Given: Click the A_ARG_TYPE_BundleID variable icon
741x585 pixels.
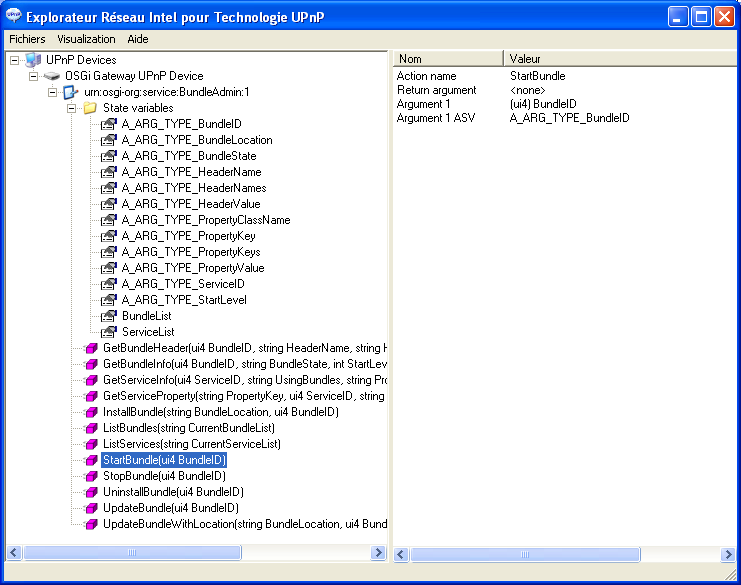Looking at the screenshot, I should click(x=109, y=124).
